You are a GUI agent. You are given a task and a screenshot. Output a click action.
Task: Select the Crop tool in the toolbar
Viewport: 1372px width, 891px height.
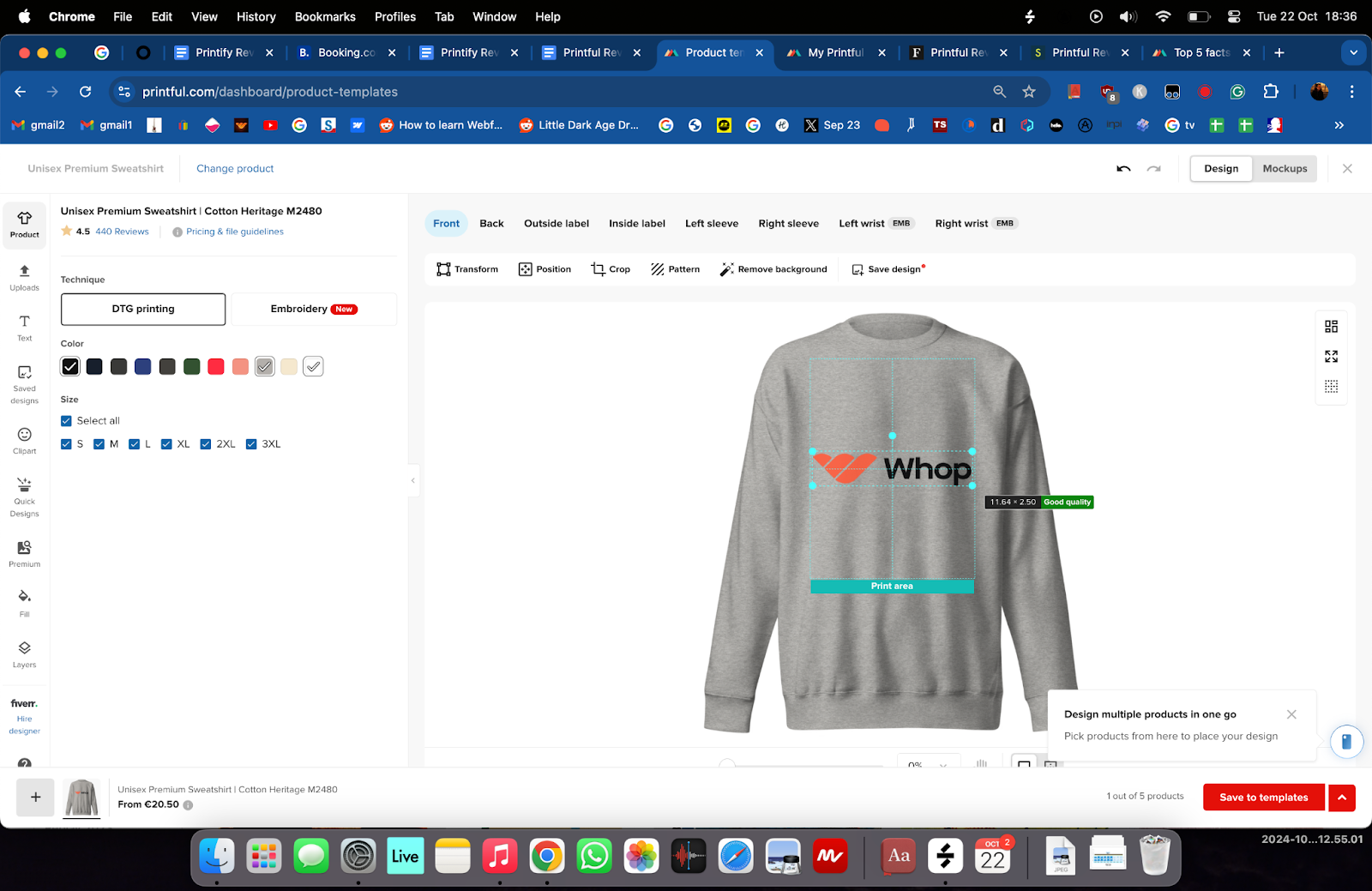pos(610,268)
